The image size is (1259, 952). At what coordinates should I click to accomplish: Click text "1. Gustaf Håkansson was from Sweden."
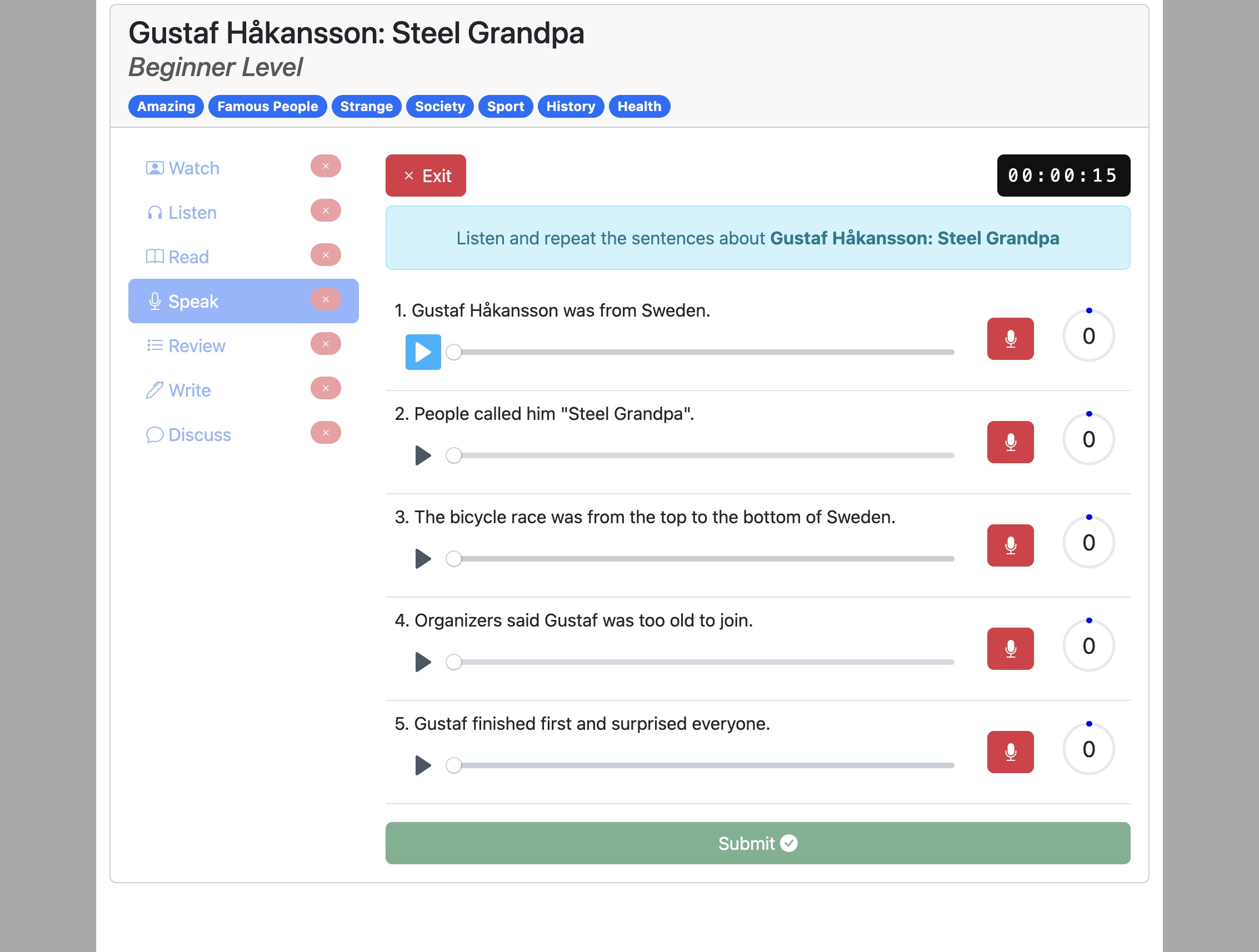pos(552,310)
